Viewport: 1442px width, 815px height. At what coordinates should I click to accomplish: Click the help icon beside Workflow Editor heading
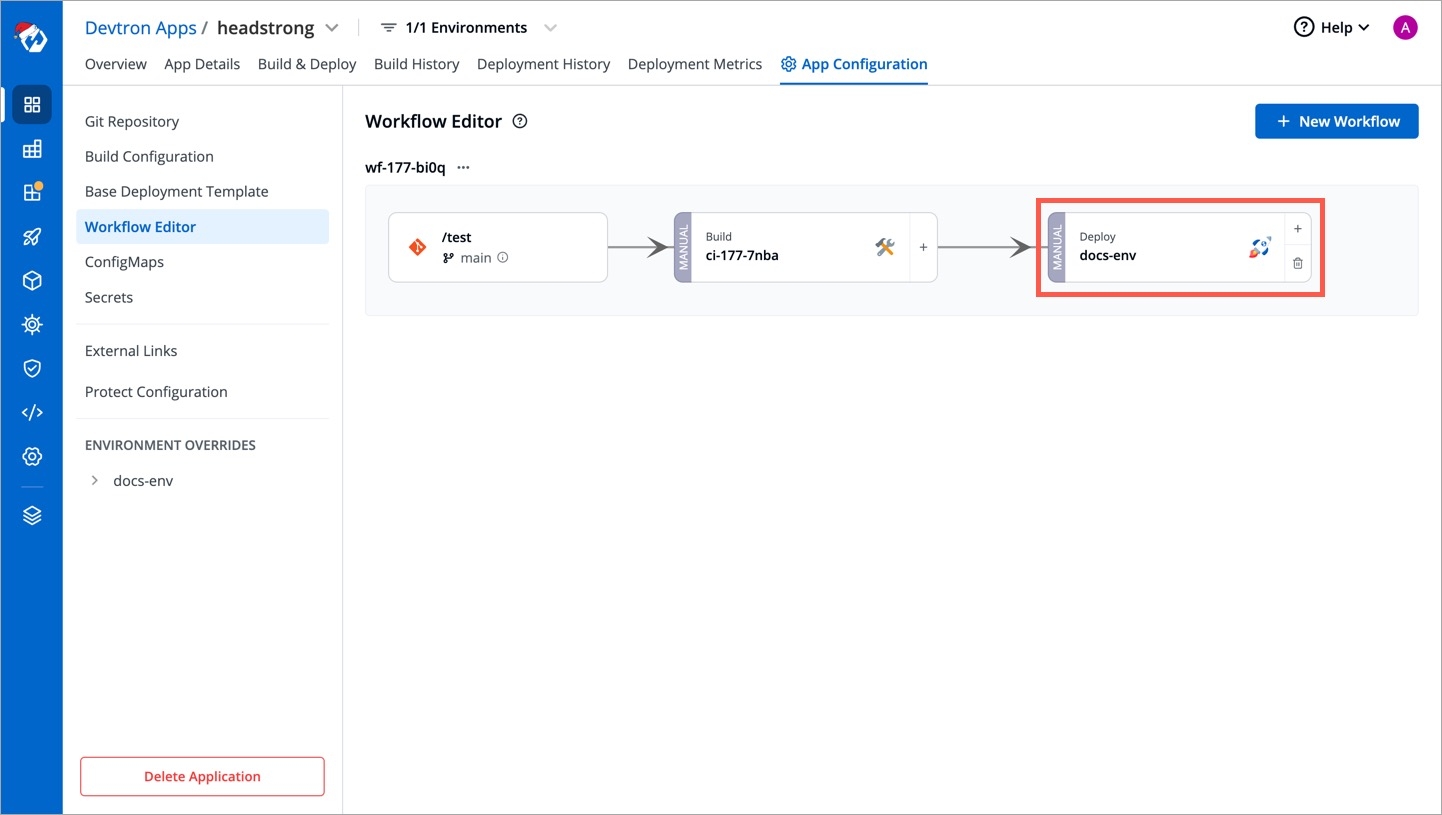click(520, 122)
